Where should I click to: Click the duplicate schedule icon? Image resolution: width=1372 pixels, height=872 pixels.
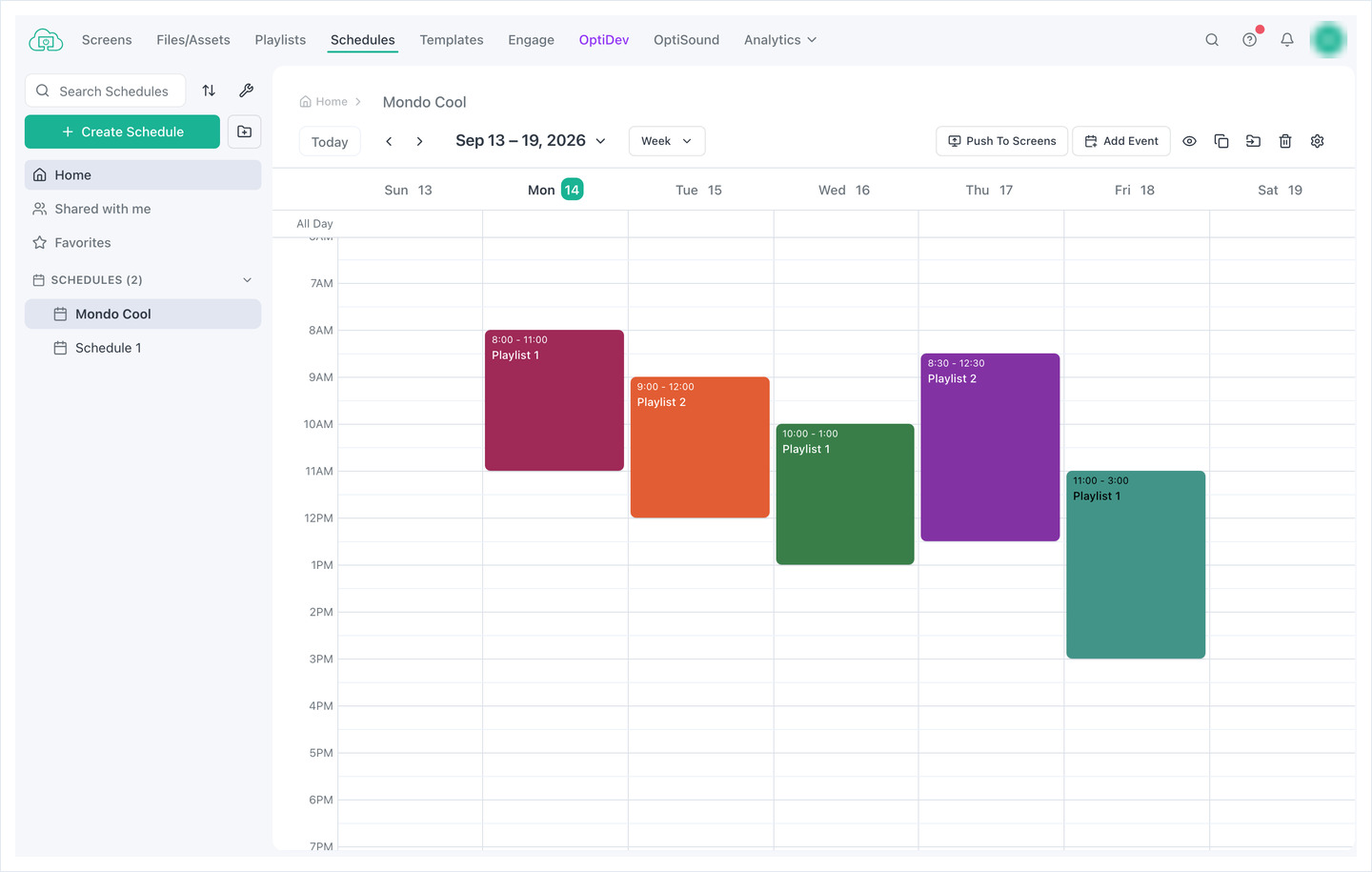[1221, 141]
